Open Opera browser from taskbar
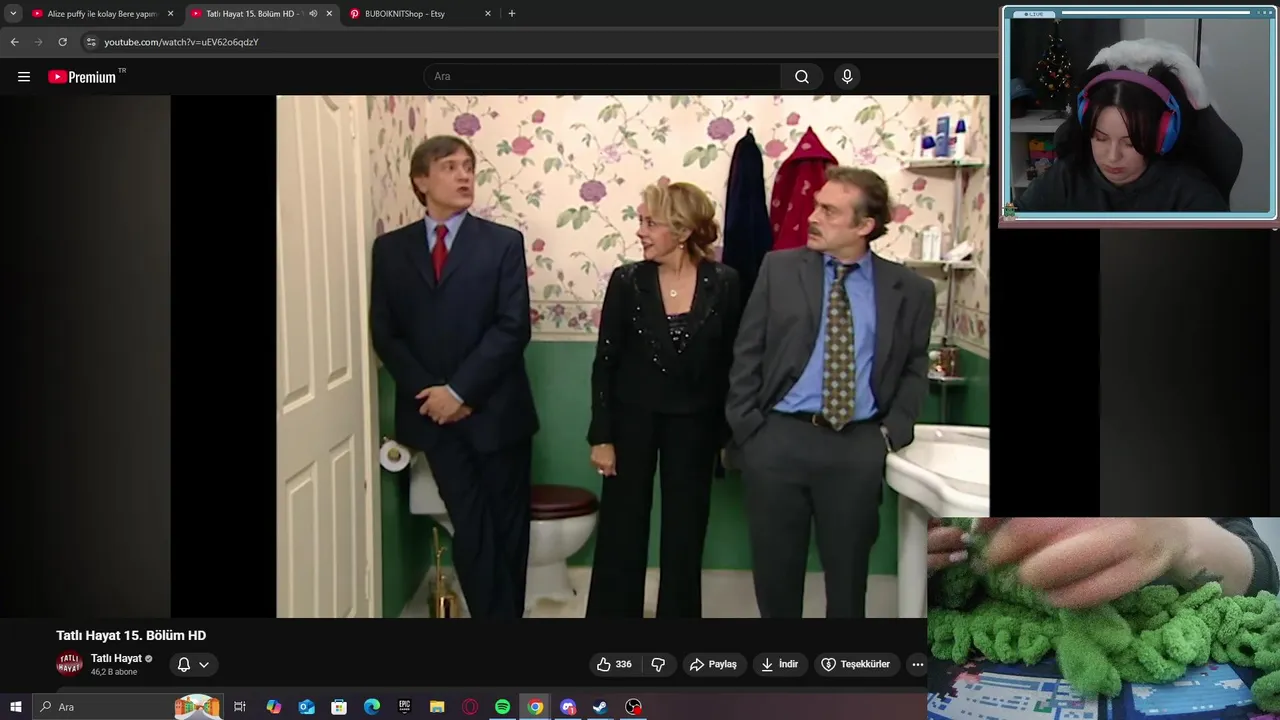This screenshot has width=1280, height=720. click(470, 707)
